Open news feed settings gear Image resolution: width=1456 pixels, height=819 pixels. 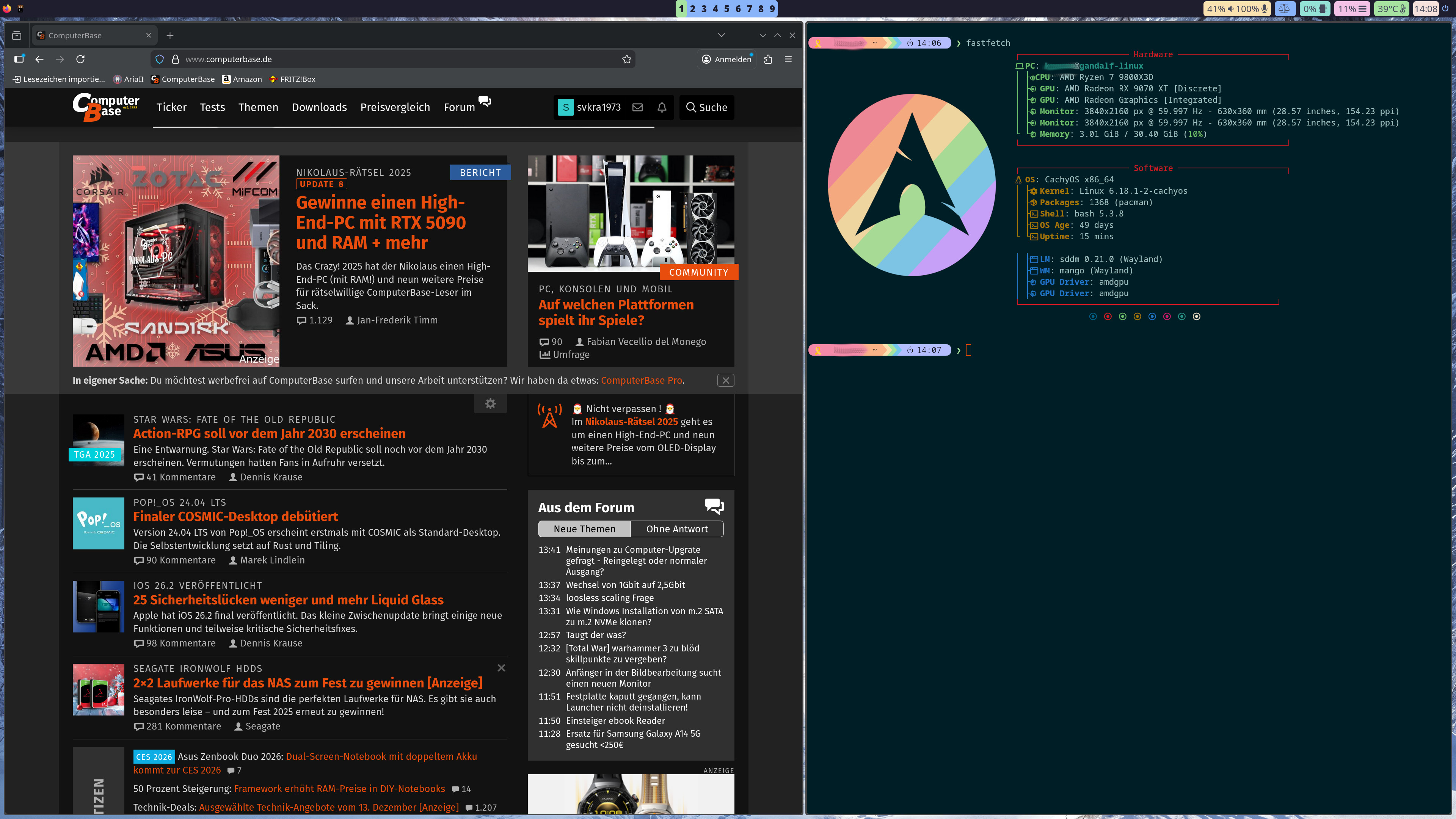click(490, 403)
